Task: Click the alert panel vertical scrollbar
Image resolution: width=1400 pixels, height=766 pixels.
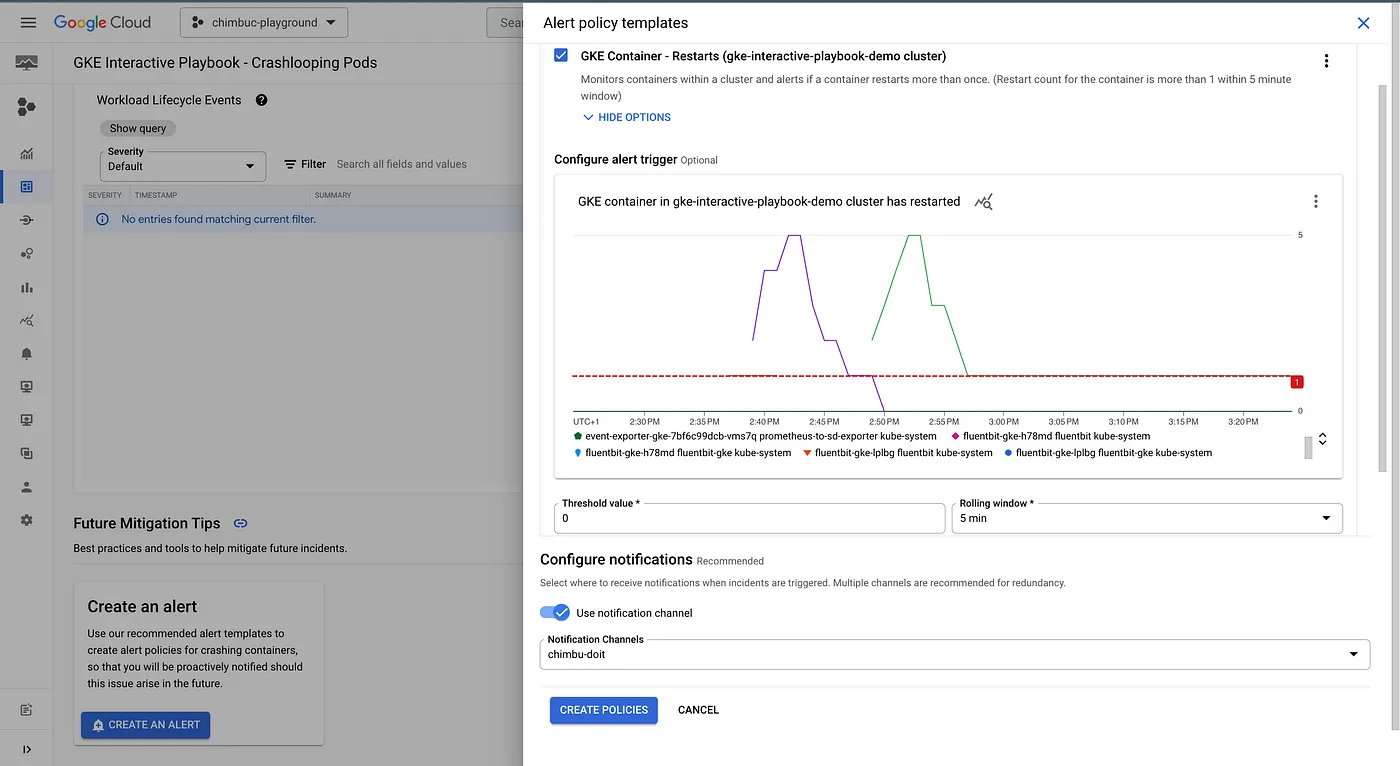Action: click(1382, 280)
